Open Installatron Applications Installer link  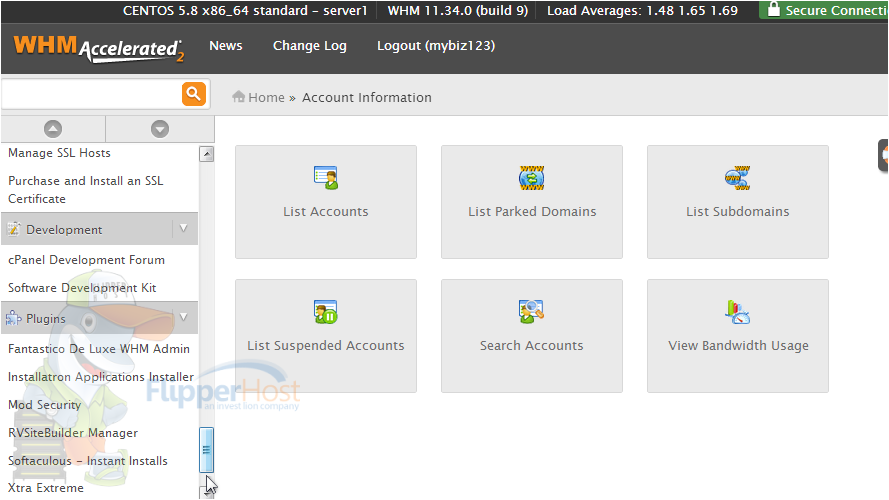pos(101,376)
